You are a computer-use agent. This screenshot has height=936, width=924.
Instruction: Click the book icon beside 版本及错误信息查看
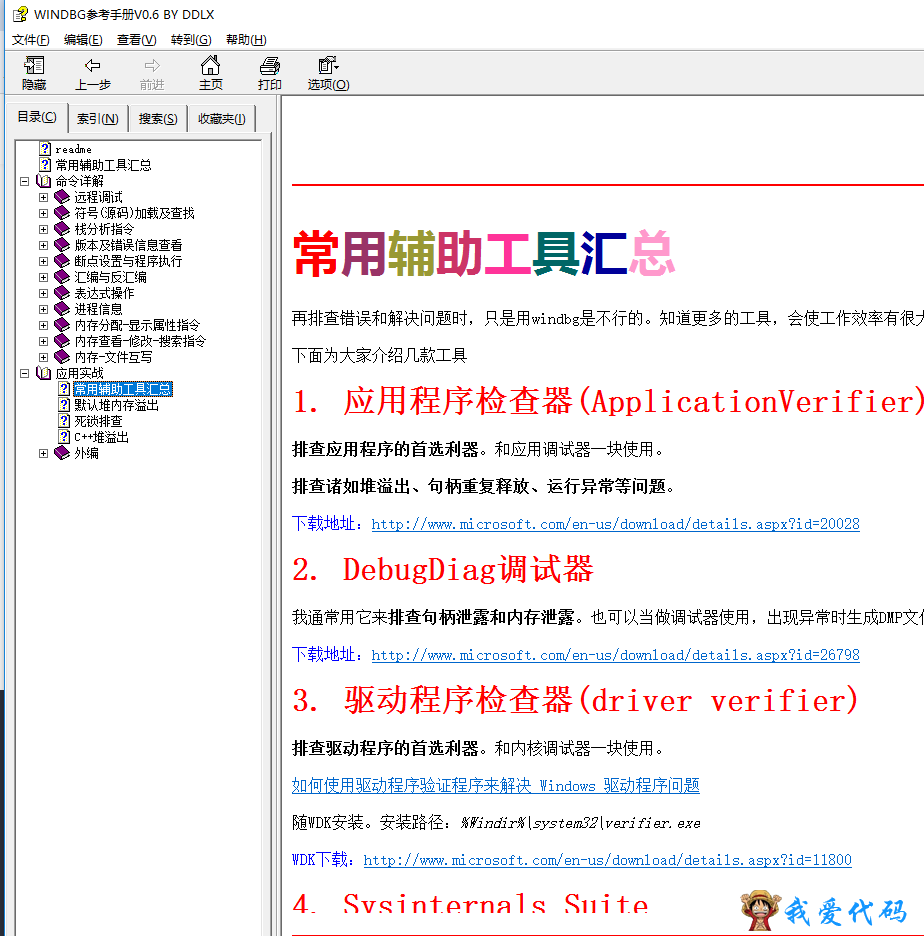62,245
